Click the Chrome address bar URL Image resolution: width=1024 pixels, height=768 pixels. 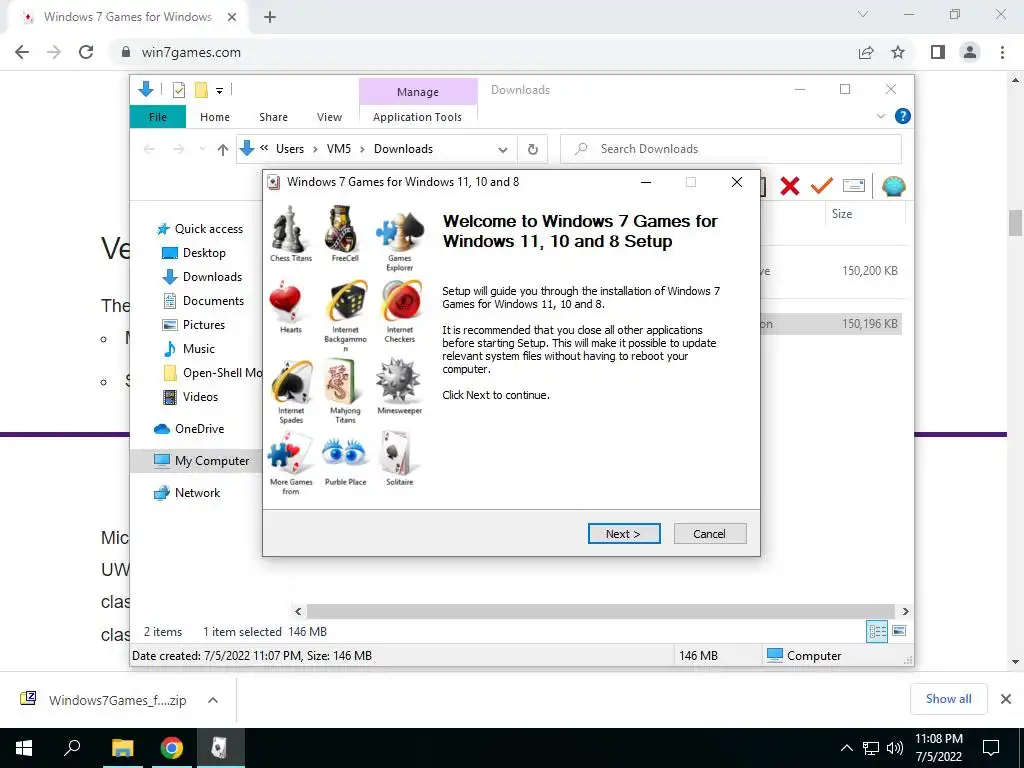(191, 52)
